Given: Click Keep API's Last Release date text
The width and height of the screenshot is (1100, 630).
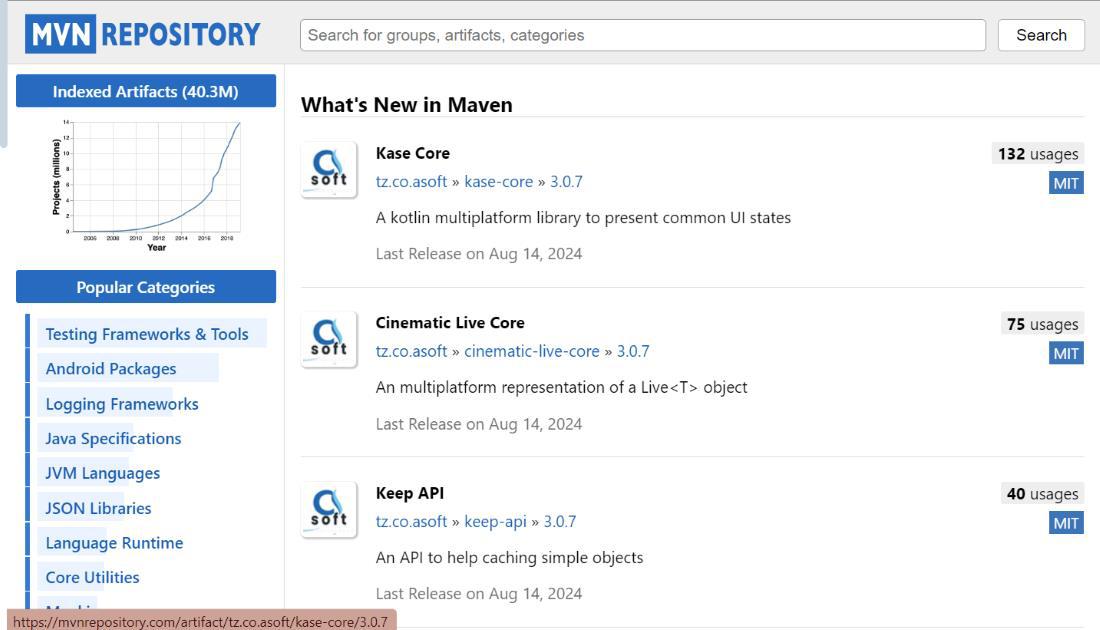Looking at the screenshot, I should pyautogui.click(x=478, y=594).
